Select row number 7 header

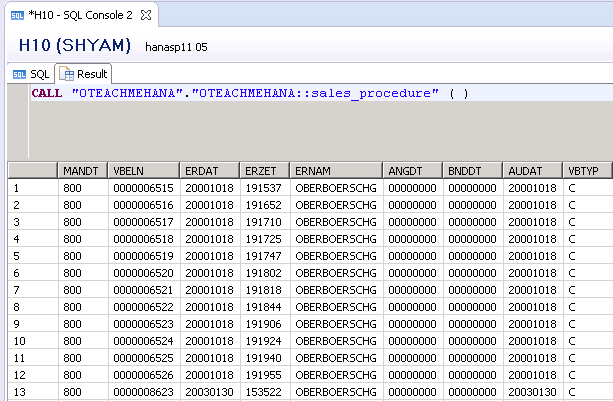[33, 290]
